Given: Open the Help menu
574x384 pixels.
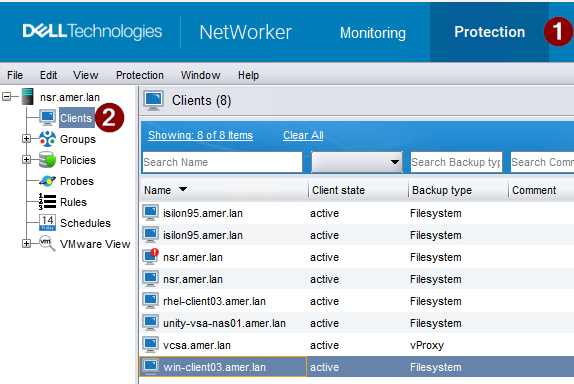Looking at the screenshot, I should click(x=249, y=75).
